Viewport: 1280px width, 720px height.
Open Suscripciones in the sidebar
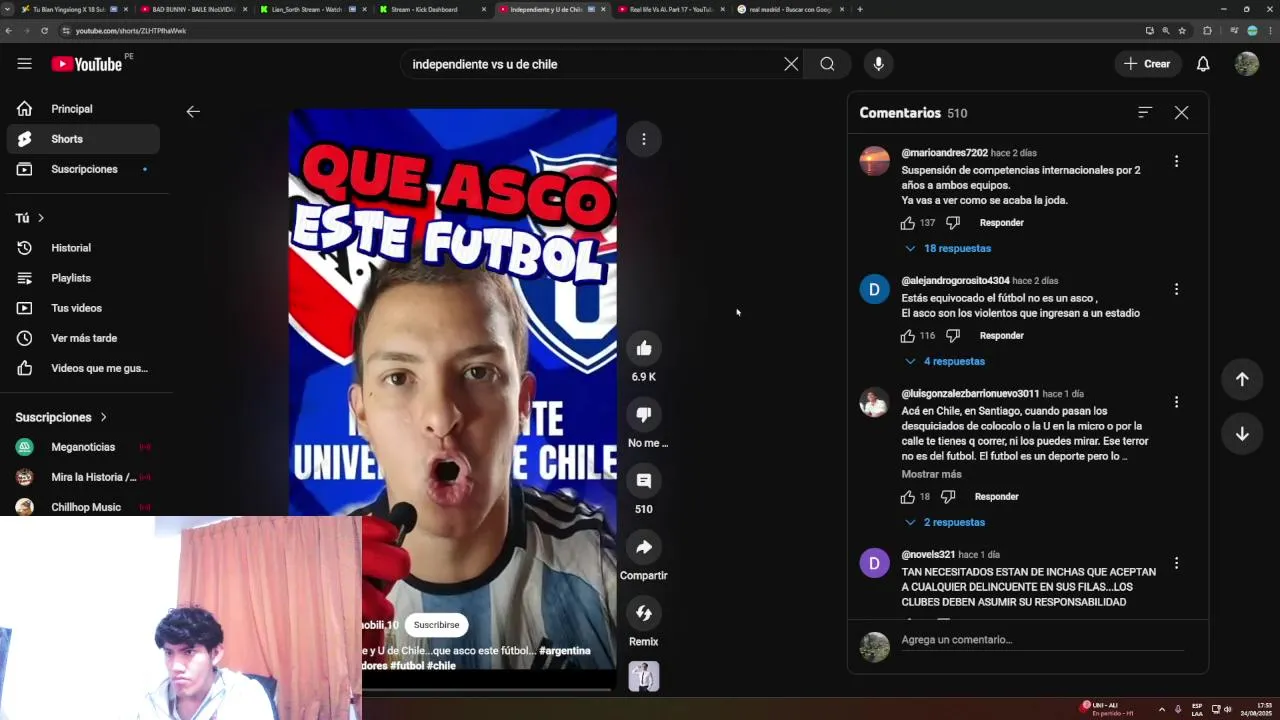[83, 169]
